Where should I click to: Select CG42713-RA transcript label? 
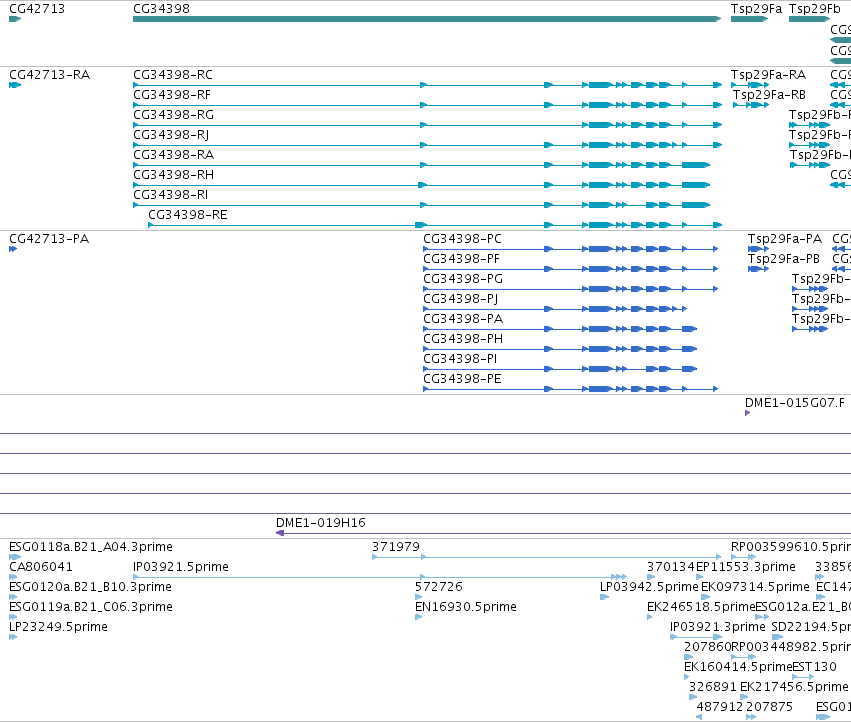[49, 74]
